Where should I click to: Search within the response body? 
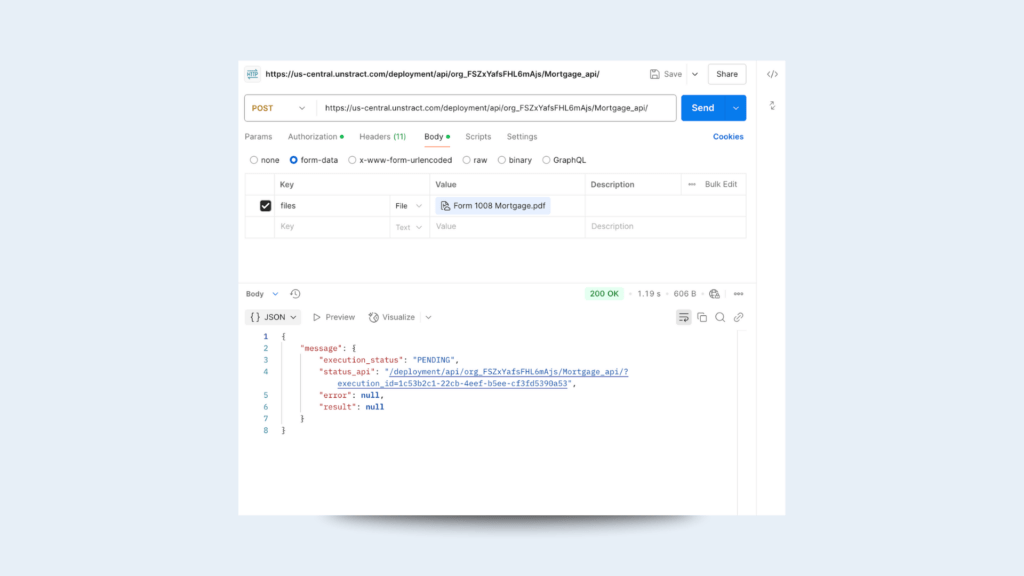click(x=720, y=317)
